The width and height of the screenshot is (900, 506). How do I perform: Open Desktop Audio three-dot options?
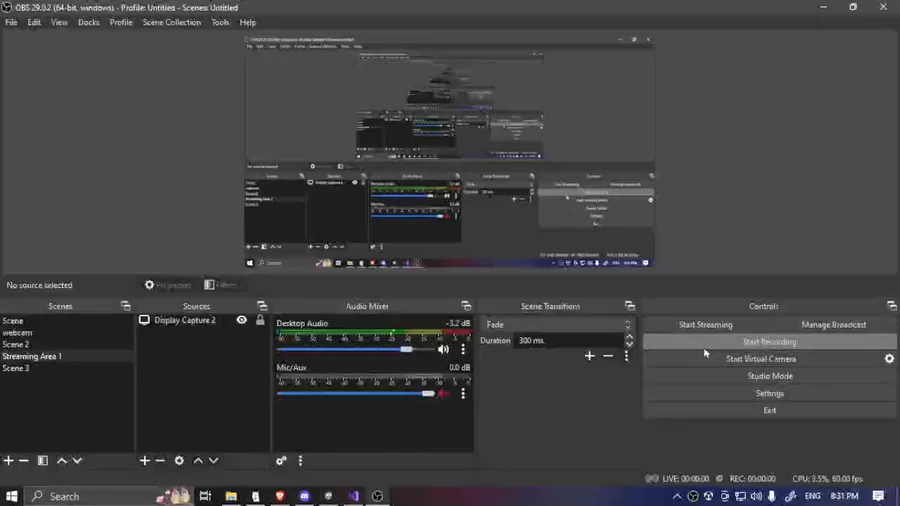point(463,349)
